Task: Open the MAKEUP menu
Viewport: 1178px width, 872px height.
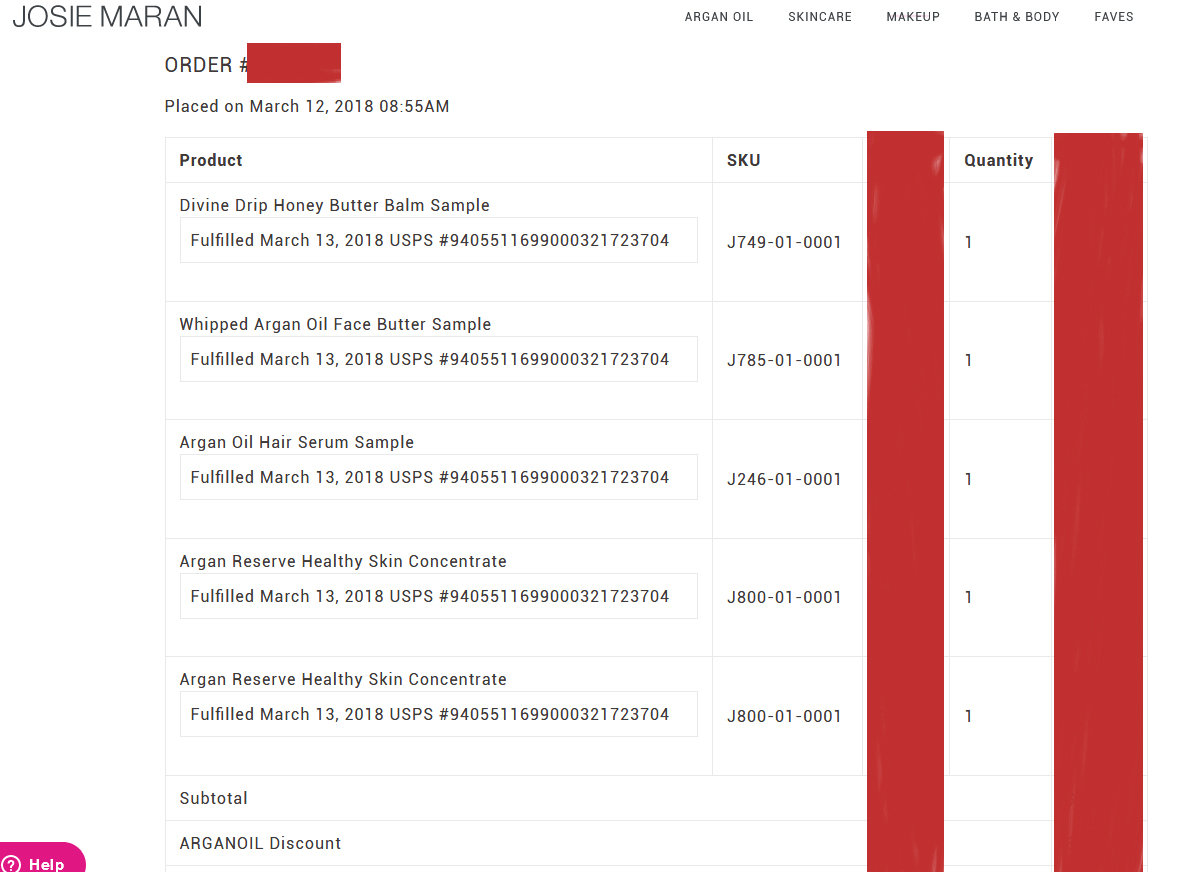Action: coord(913,17)
